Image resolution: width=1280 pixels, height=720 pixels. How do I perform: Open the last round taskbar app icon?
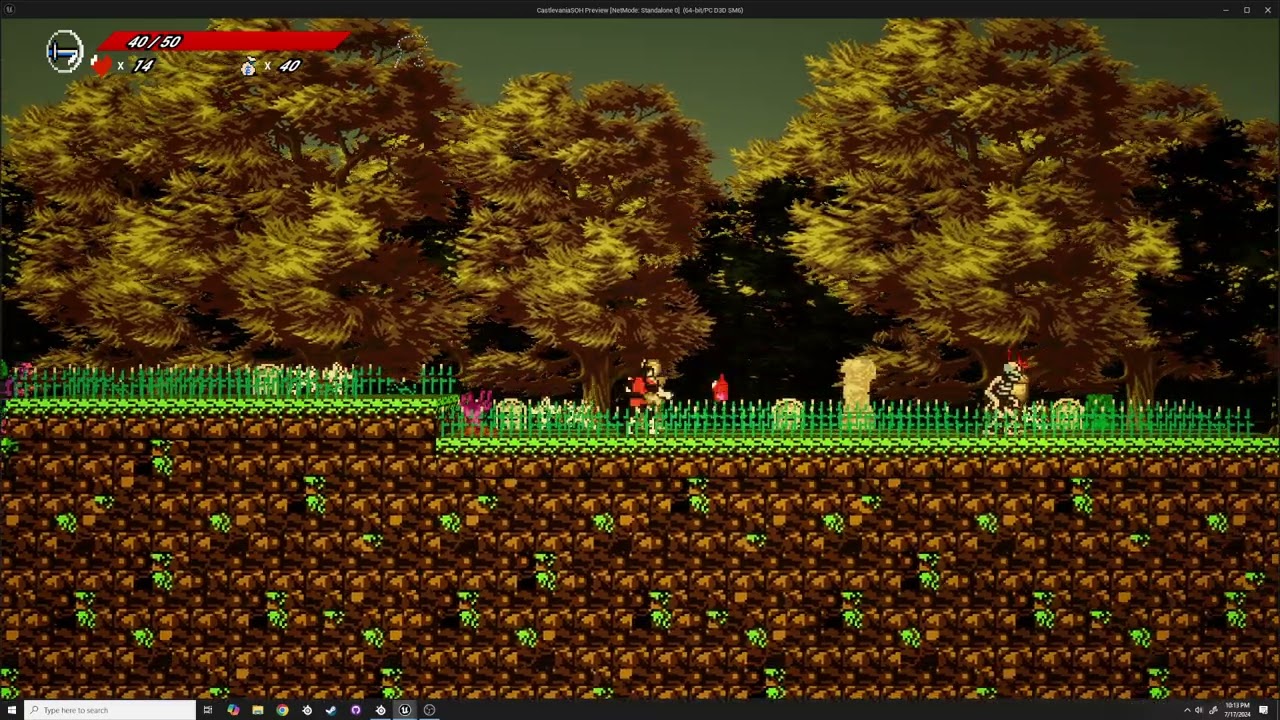point(429,710)
